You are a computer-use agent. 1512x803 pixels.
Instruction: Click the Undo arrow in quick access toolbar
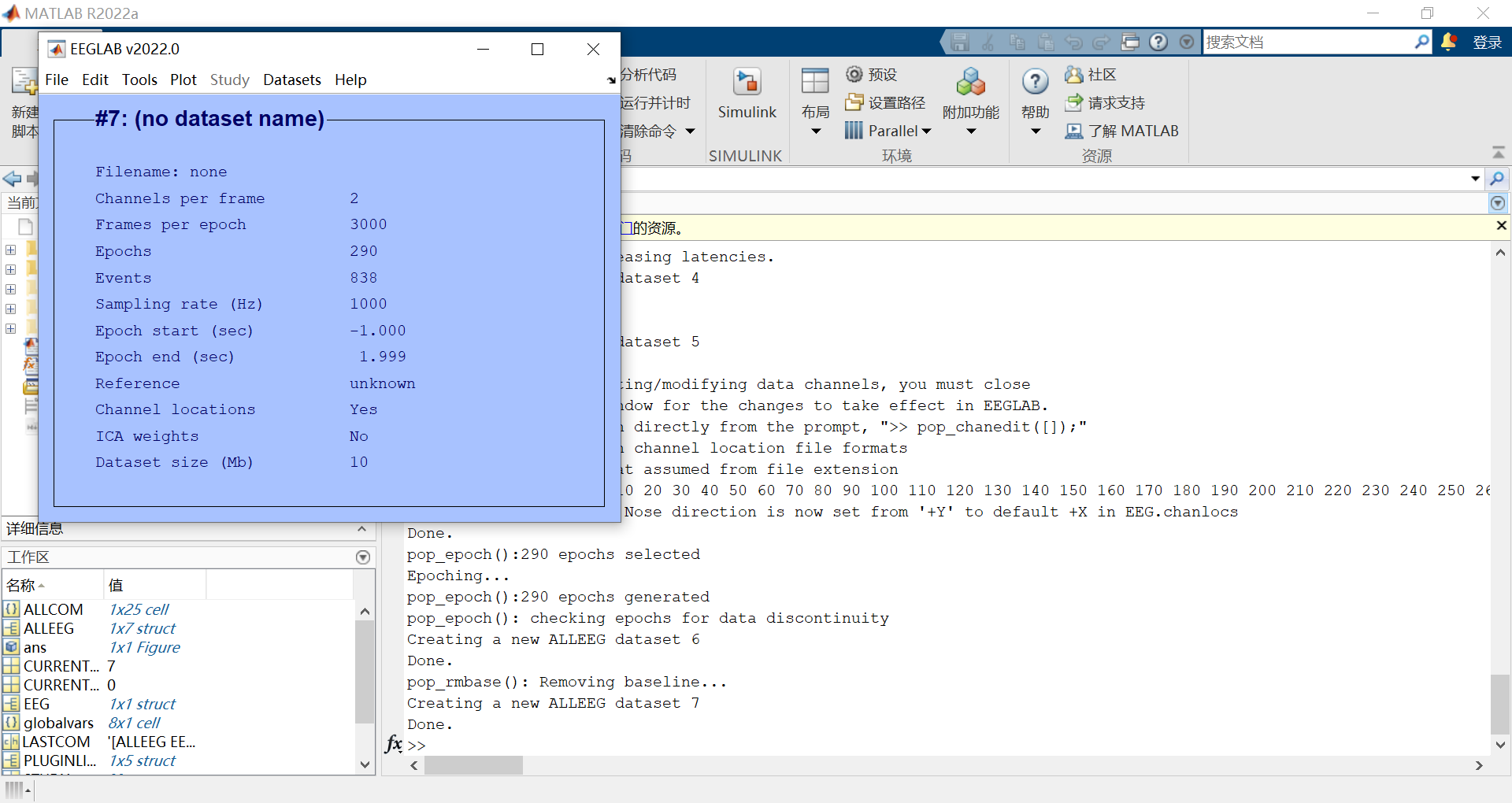(x=1073, y=42)
